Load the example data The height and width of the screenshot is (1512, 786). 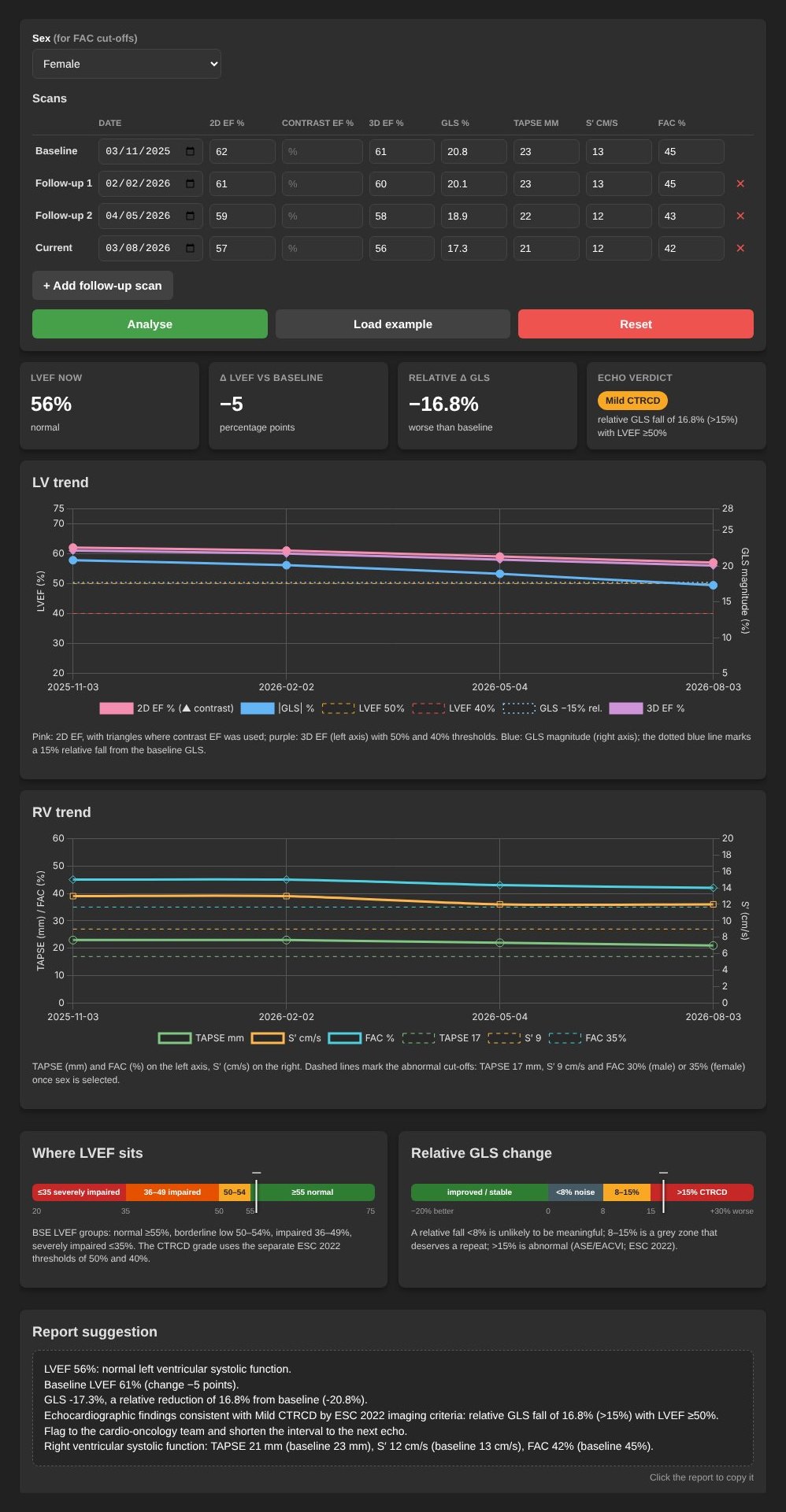(x=393, y=324)
